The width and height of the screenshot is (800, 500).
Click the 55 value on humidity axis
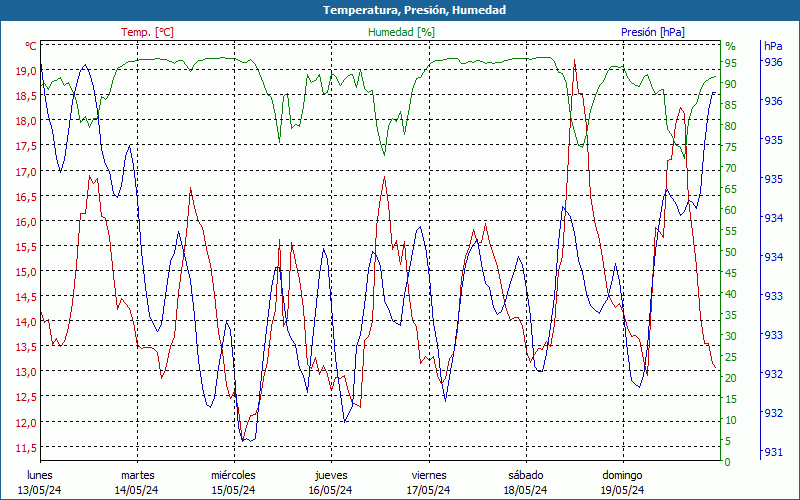(731, 231)
